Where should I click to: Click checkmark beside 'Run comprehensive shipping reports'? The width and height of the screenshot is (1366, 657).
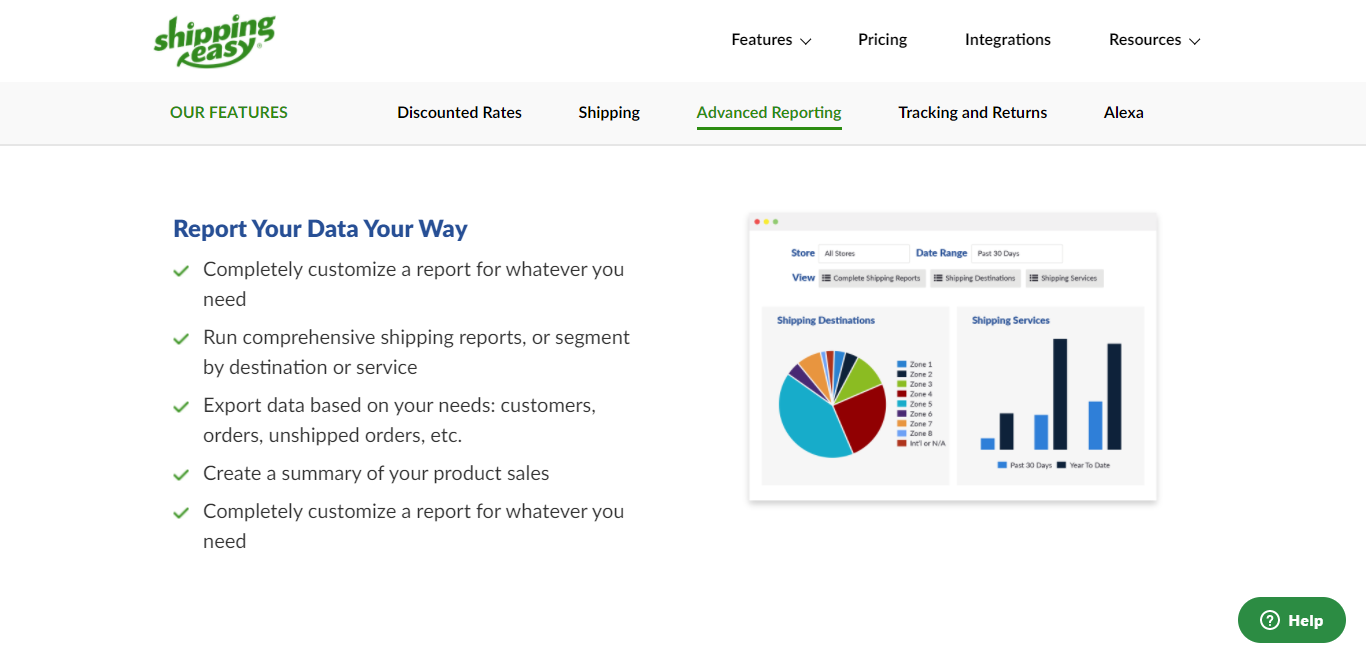181,339
